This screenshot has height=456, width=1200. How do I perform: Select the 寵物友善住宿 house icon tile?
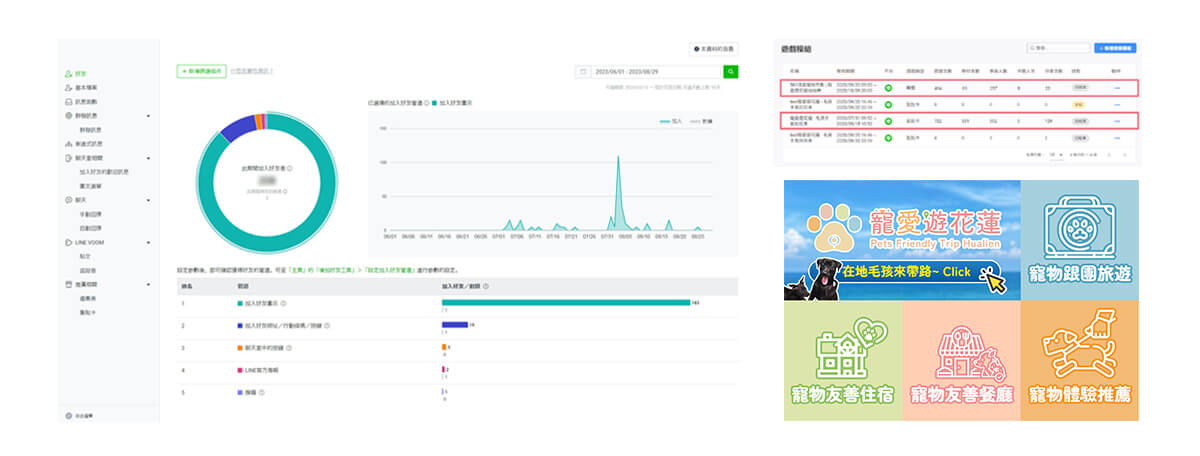(842, 361)
